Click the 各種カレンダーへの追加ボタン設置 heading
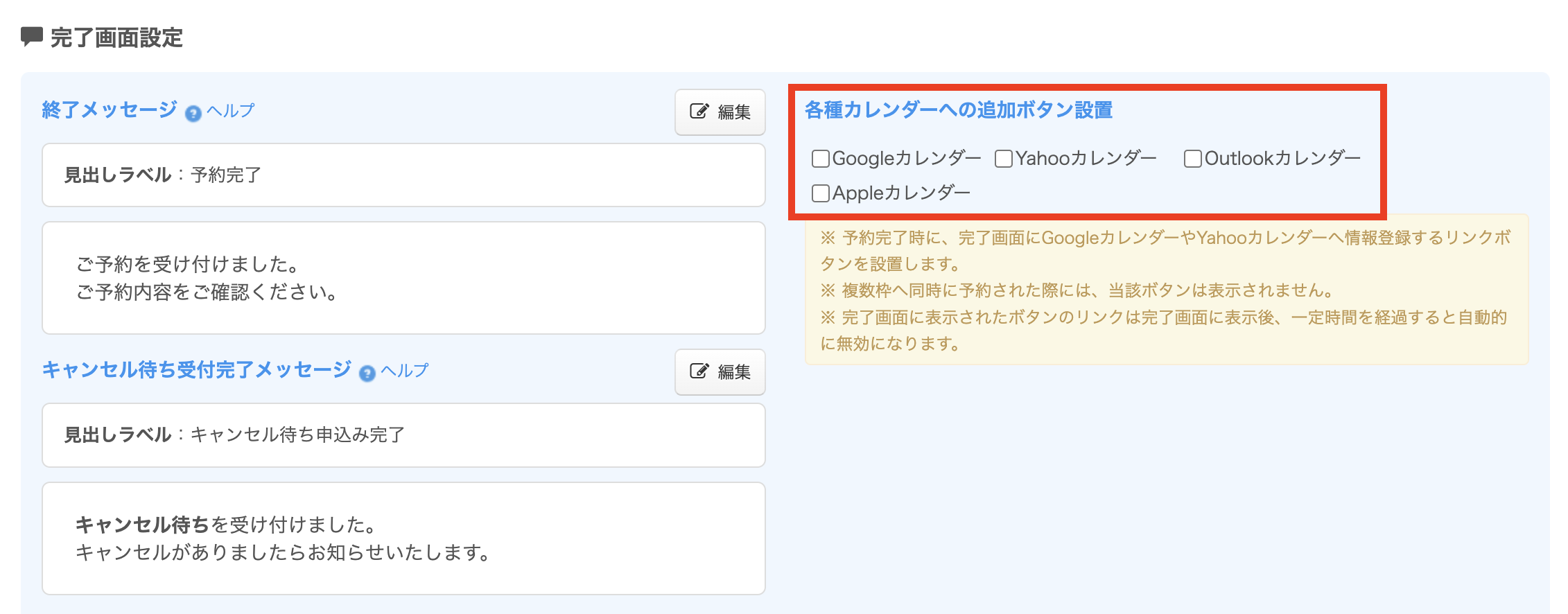The width and height of the screenshot is (1568, 614). pyautogui.click(x=959, y=110)
